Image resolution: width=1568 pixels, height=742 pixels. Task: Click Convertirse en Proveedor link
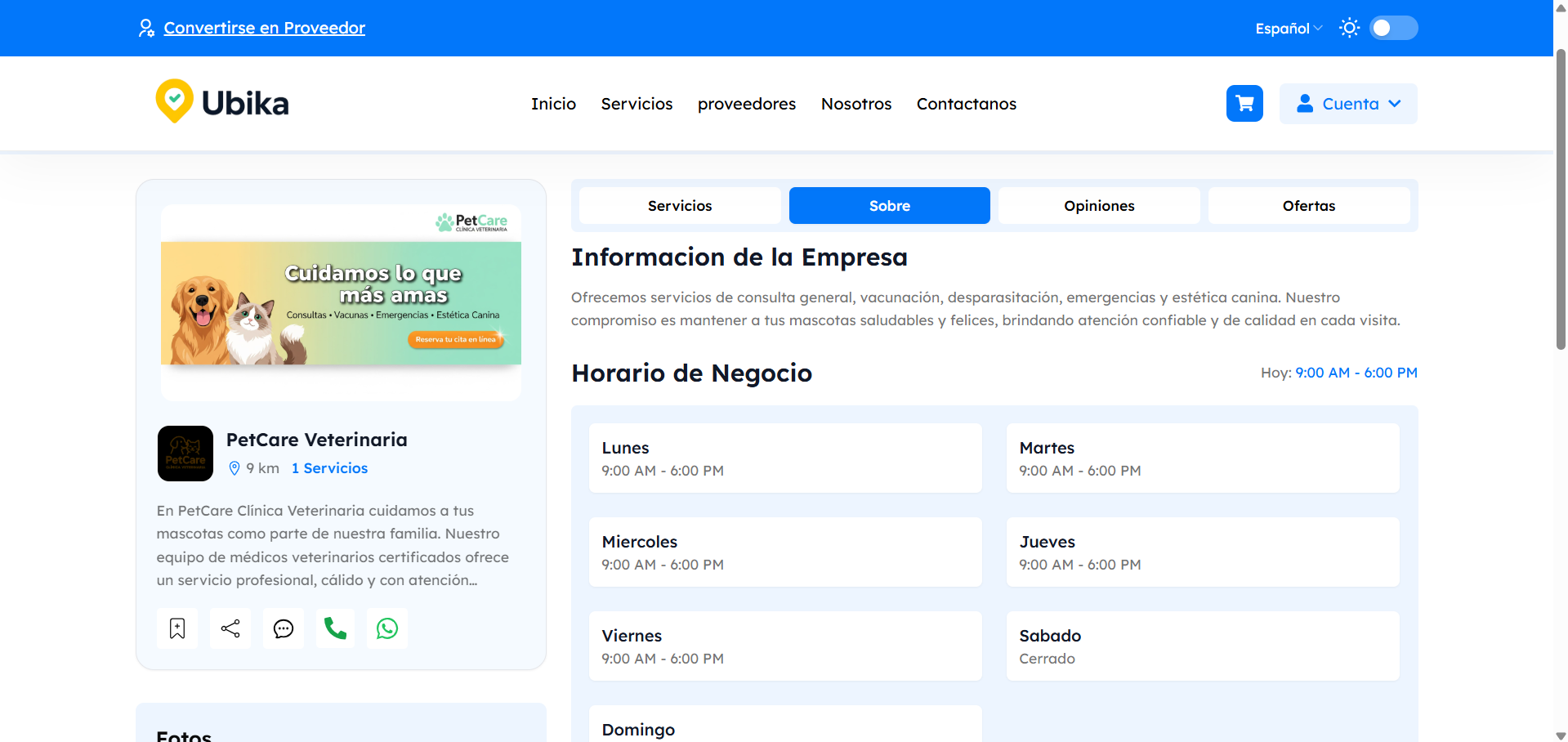(x=265, y=27)
